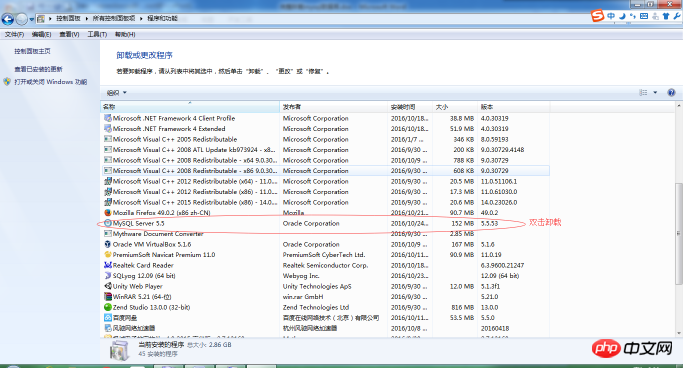This screenshot has height=368, width=683.
Task: Expand breadcrumb arrow before 控制面板
Action: pos(50,19)
